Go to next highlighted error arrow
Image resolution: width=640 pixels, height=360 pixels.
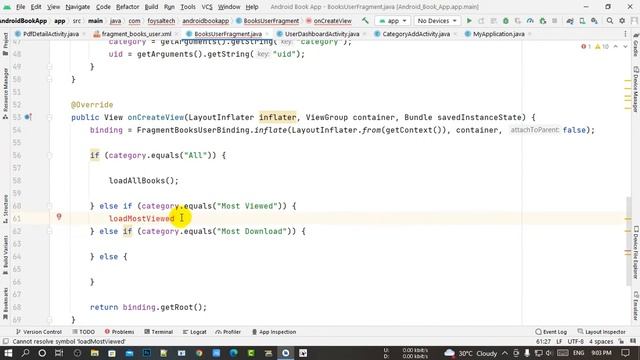coord(625,47)
